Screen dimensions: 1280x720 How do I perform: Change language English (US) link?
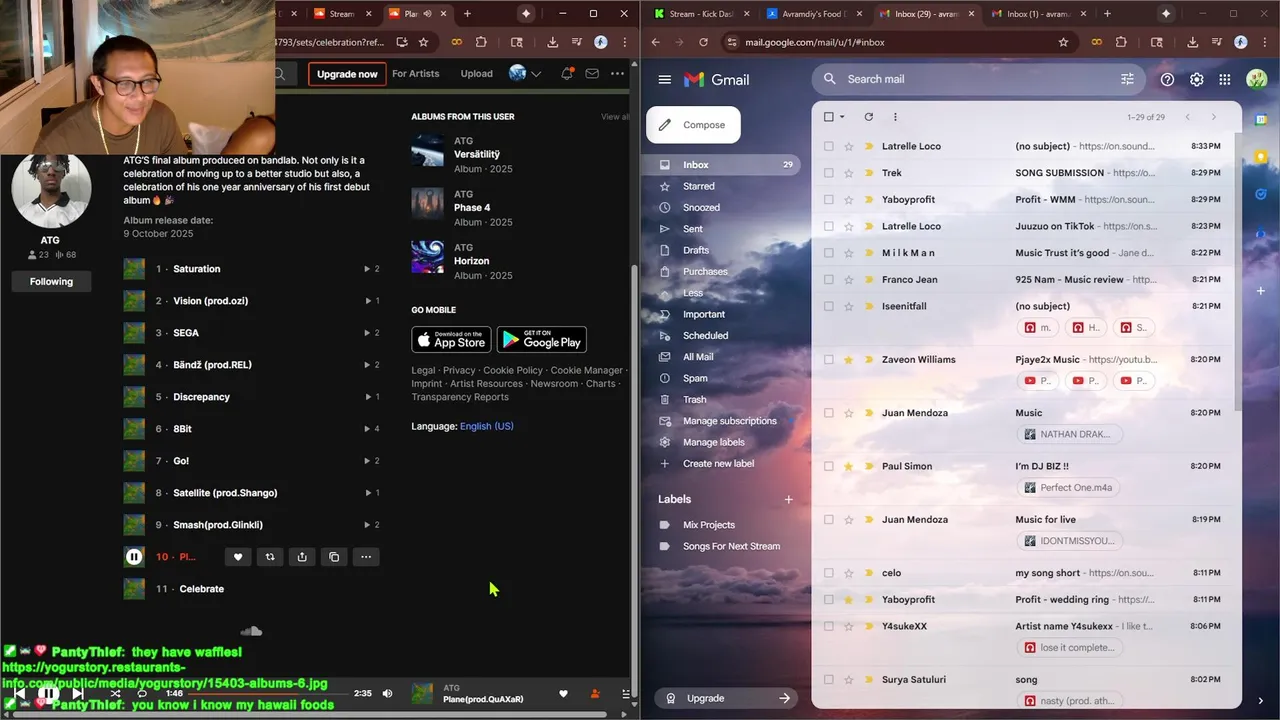tap(487, 426)
